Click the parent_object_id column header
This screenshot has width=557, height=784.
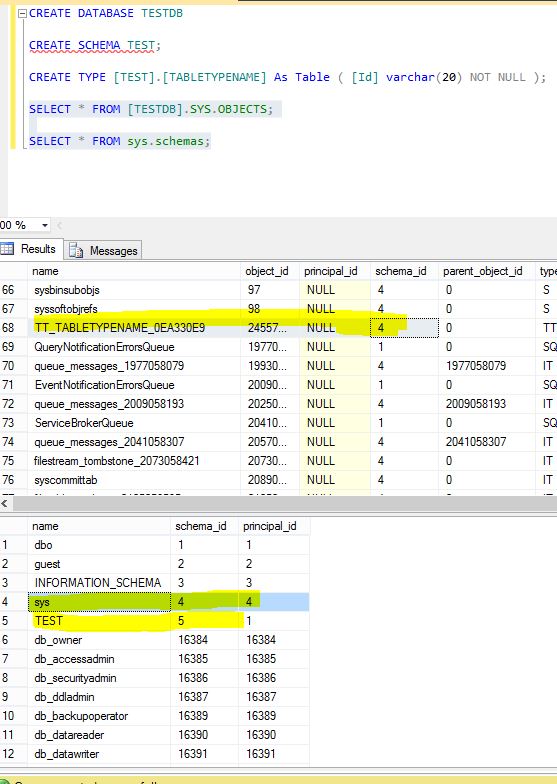486,271
